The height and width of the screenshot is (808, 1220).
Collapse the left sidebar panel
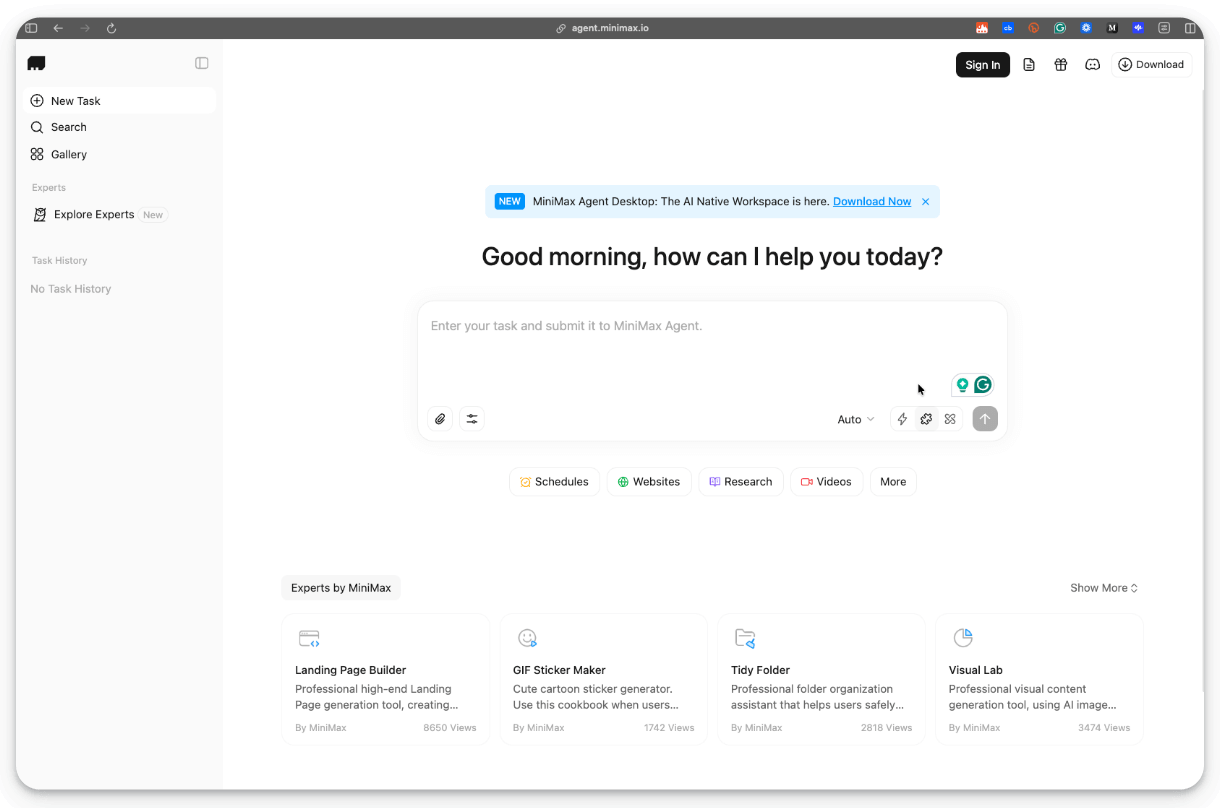coord(202,63)
